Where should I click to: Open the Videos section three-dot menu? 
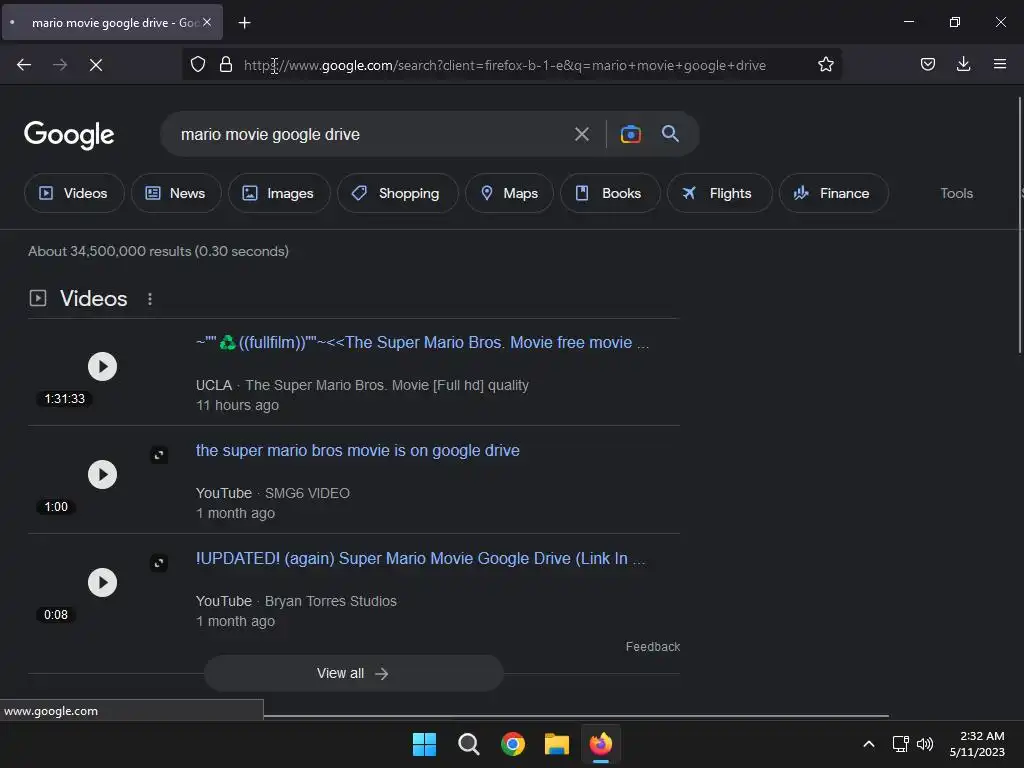(150, 298)
